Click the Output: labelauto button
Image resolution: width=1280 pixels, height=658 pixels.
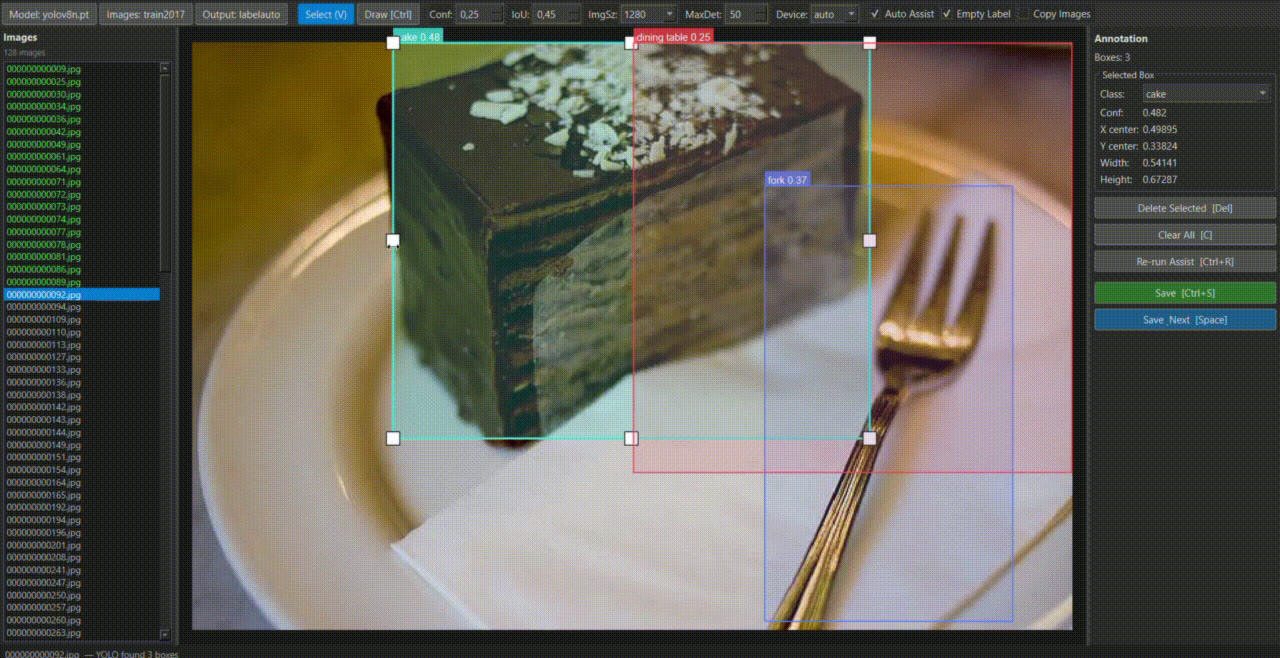point(241,14)
